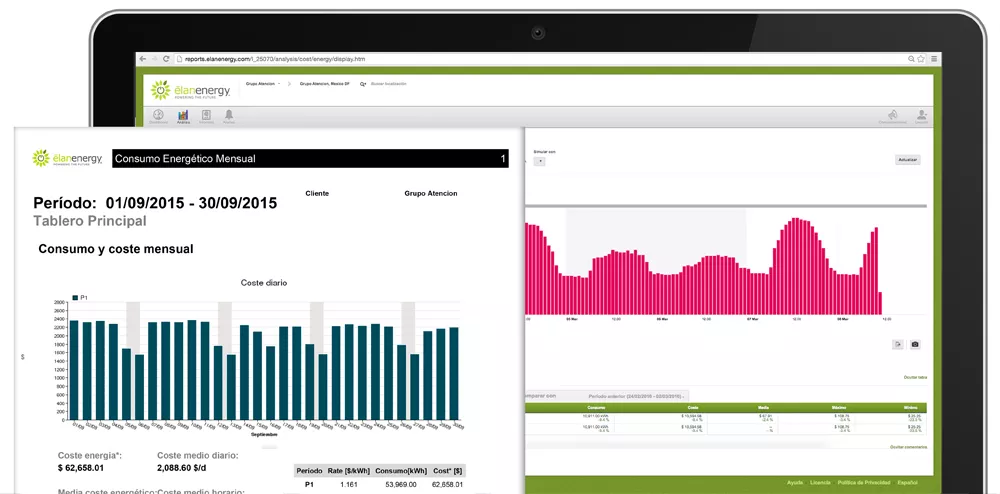Click the P1 legend color swatch
Image resolution: width=1000 pixels, height=494 pixels.
click(x=75, y=298)
